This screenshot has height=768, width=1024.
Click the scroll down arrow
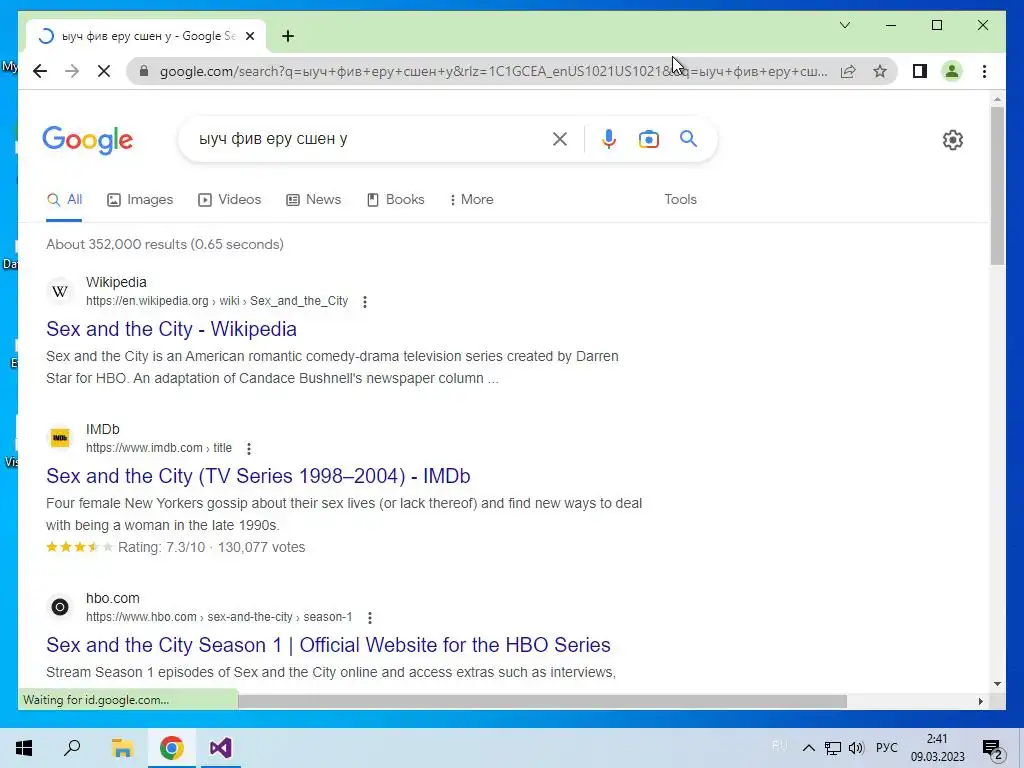tap(997, 684)
